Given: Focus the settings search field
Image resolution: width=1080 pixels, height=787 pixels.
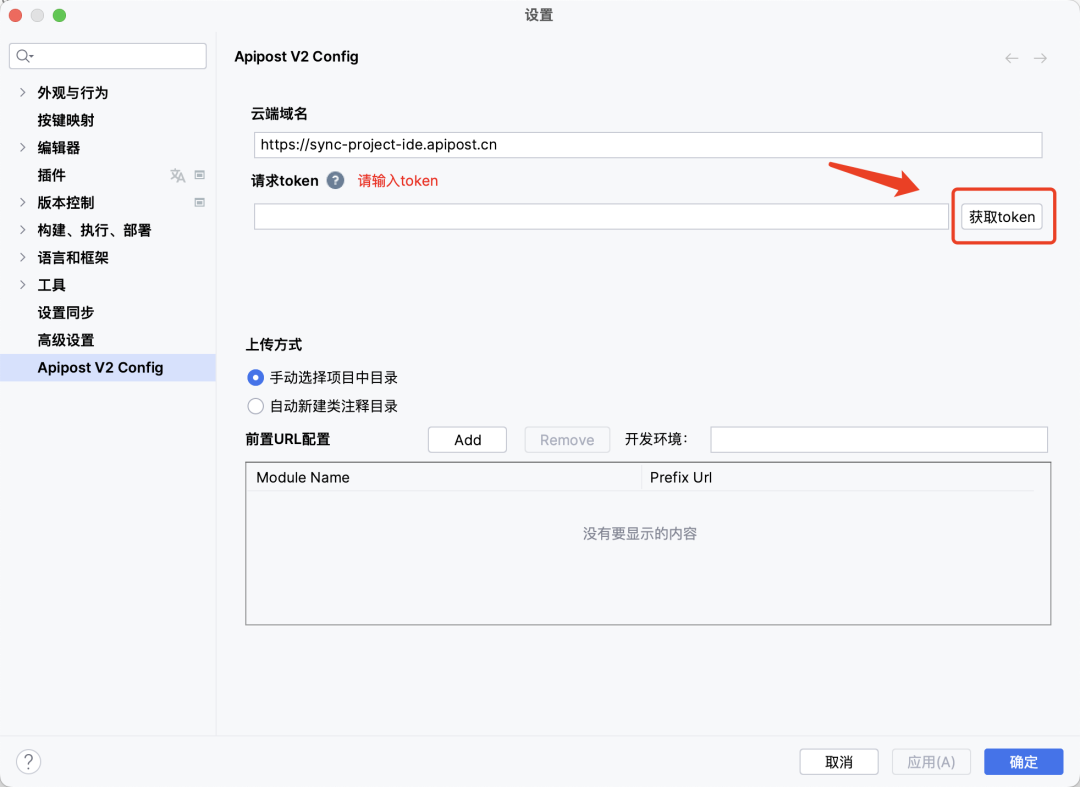Looking at the screenshot, I should (107, 56).
